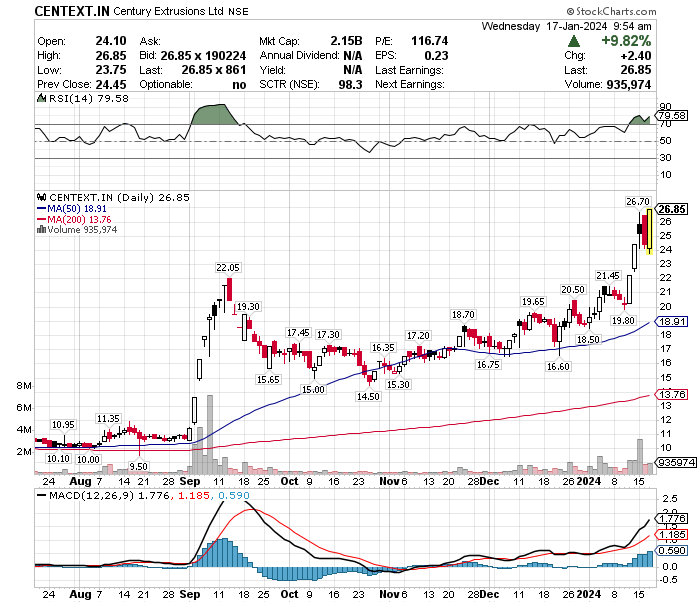Screen dimensions: 700x603
Task: Click the SCTR (NSE) value 98.3
Action: pyautogui.click(x=350, y=84)
